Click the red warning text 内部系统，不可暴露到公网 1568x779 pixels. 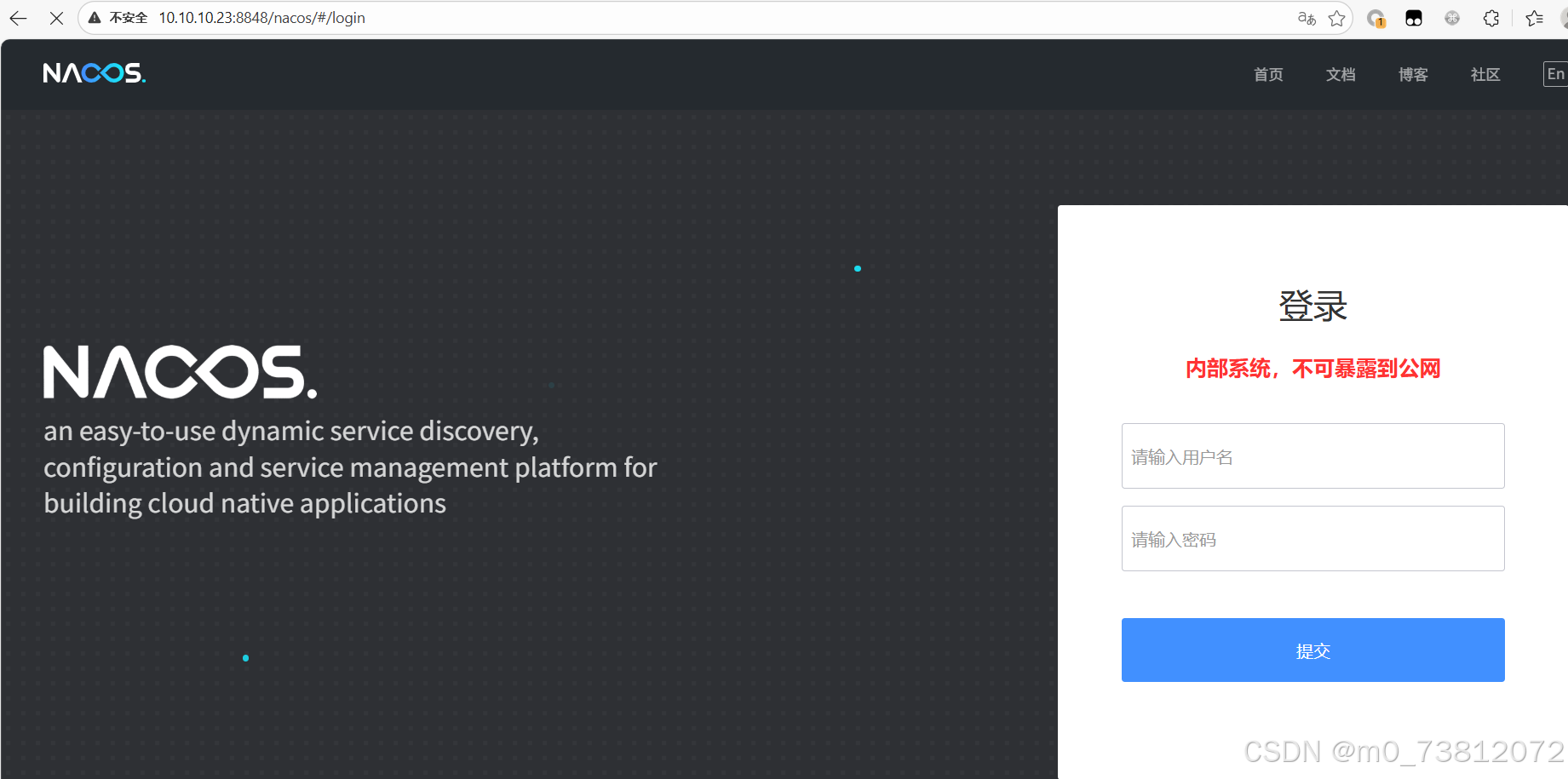[1312, 369]
